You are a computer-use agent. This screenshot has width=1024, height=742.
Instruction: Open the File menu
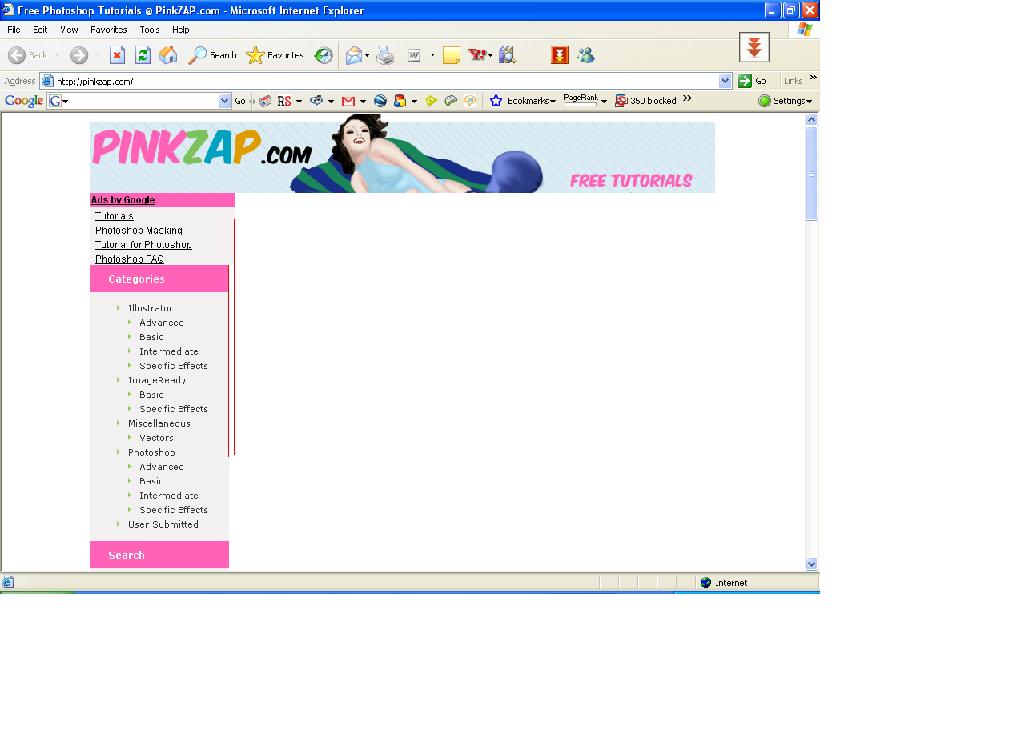(14, 29)
